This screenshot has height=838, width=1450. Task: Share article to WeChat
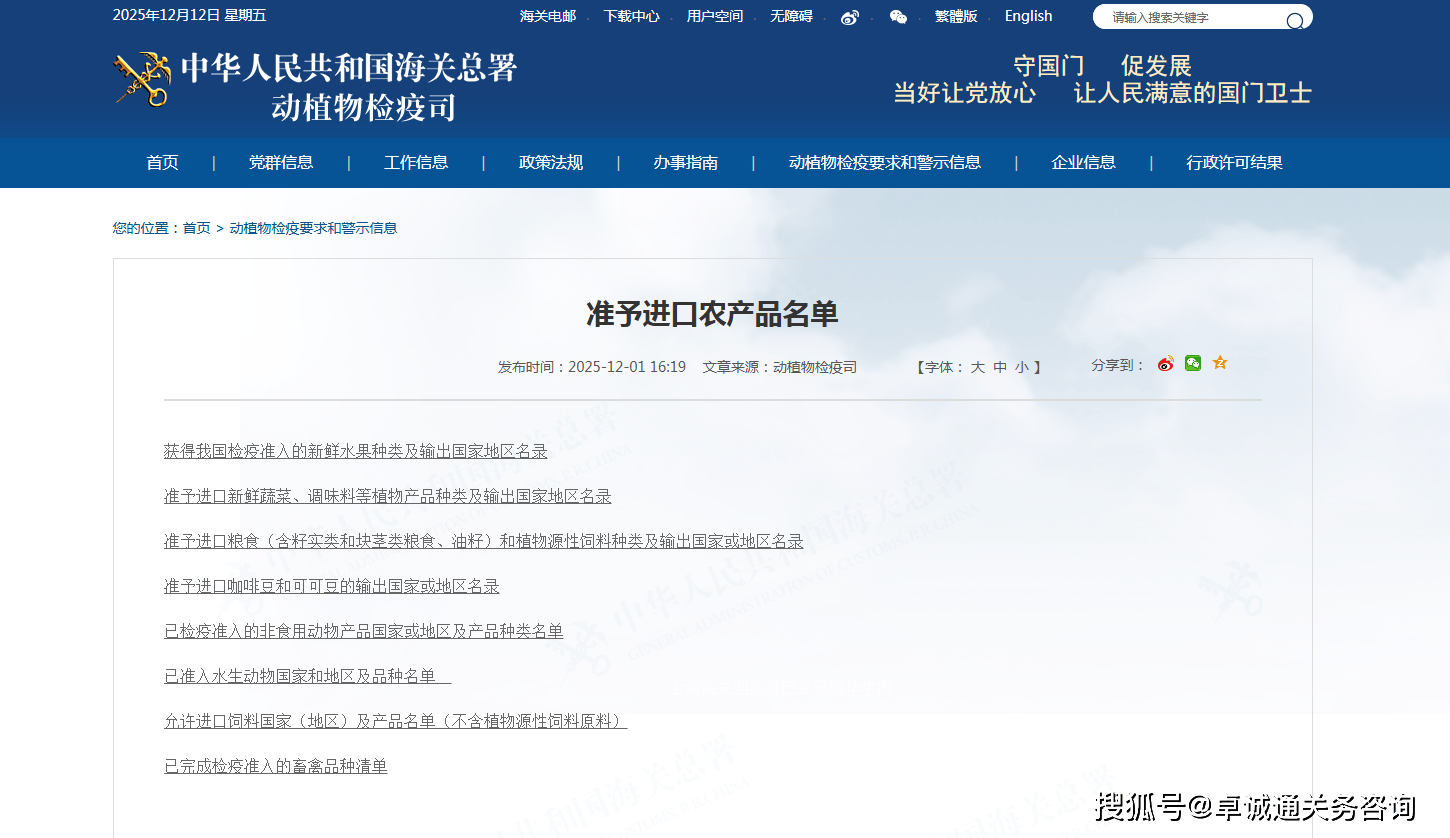point(1193,363)
